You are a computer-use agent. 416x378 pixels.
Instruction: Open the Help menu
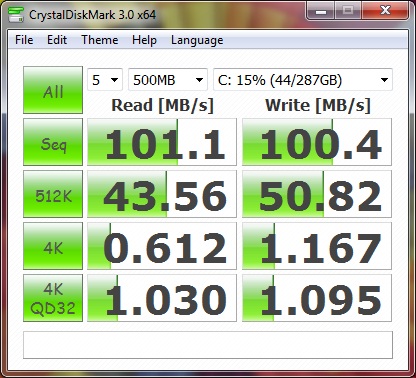144,40
